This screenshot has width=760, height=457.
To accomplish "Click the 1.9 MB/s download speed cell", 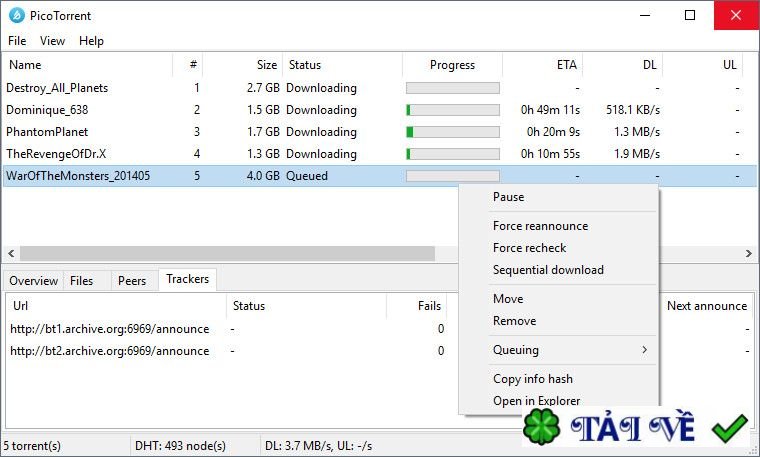I will pos(637,154).
